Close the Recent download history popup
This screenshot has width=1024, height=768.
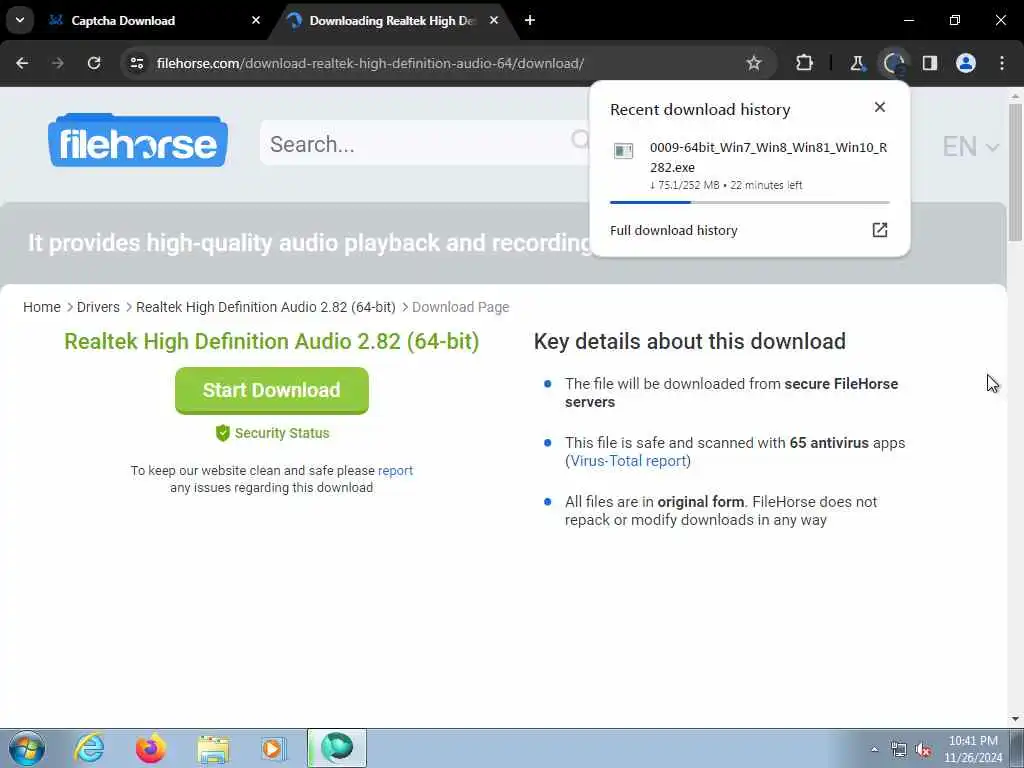pos(880,107)
